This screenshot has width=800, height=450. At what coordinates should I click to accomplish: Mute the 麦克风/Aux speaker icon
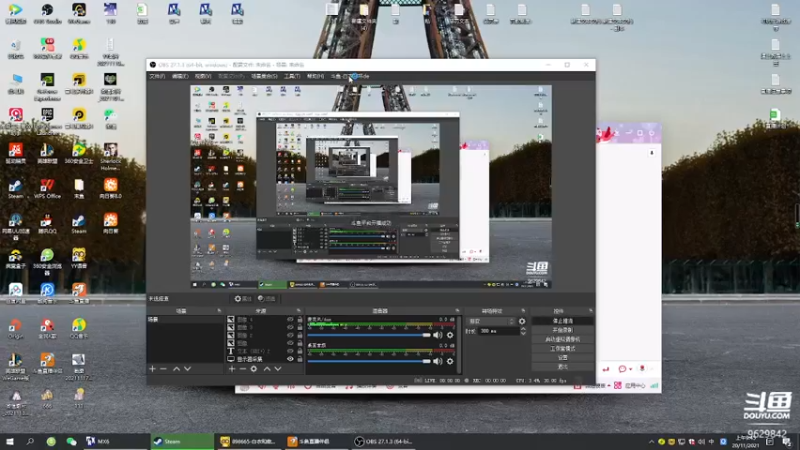coord(438,335)
